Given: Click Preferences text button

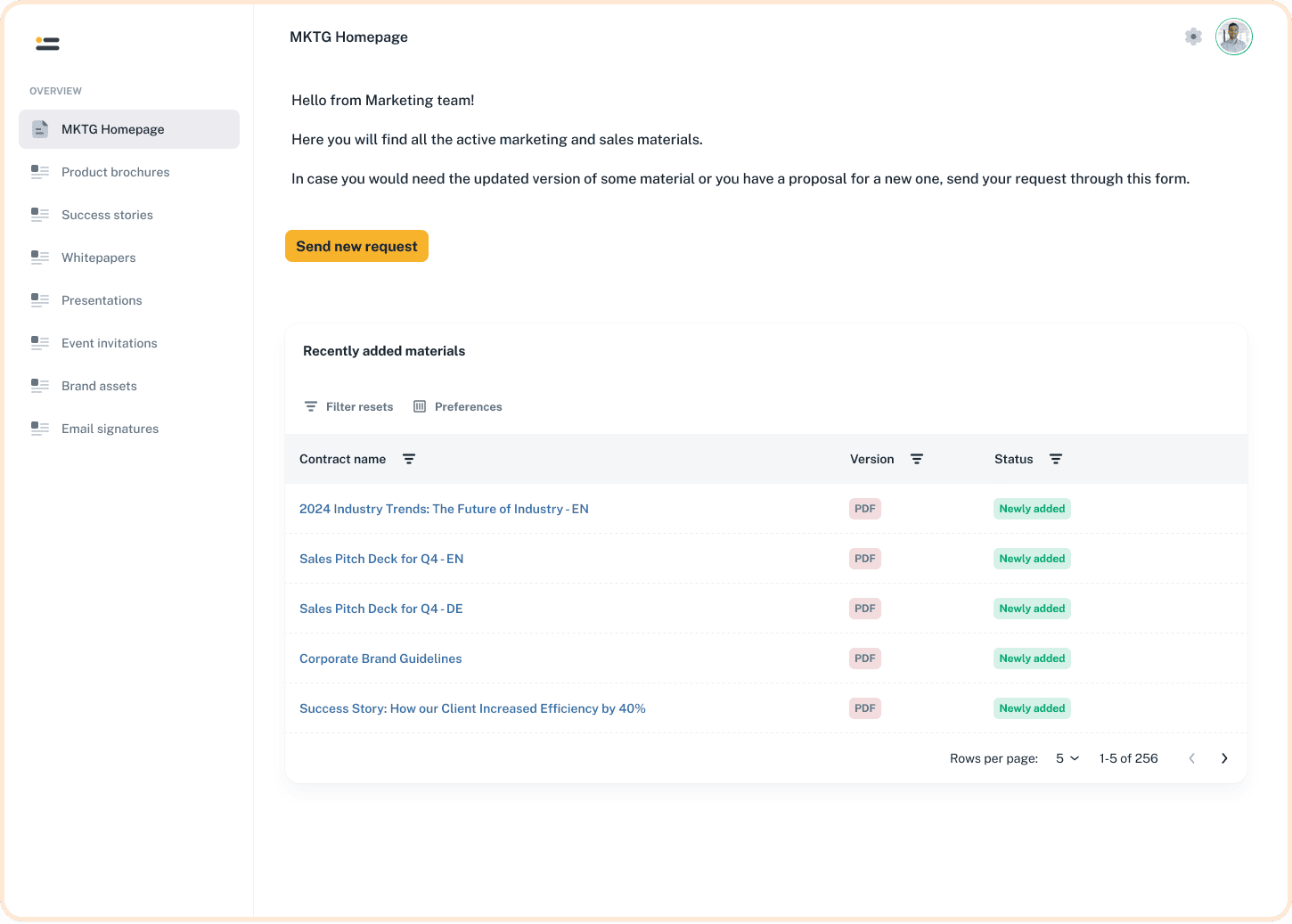Looking at the screenshot, I should point(469,406).
